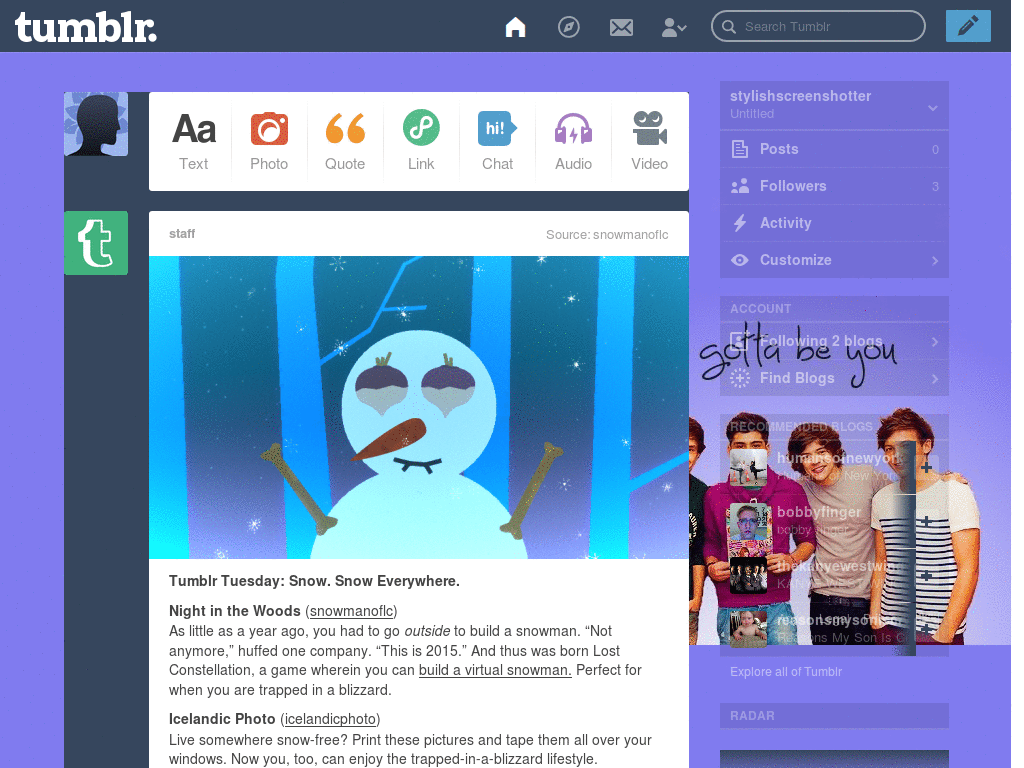Open Following 2 blogs

click(834, 341)
